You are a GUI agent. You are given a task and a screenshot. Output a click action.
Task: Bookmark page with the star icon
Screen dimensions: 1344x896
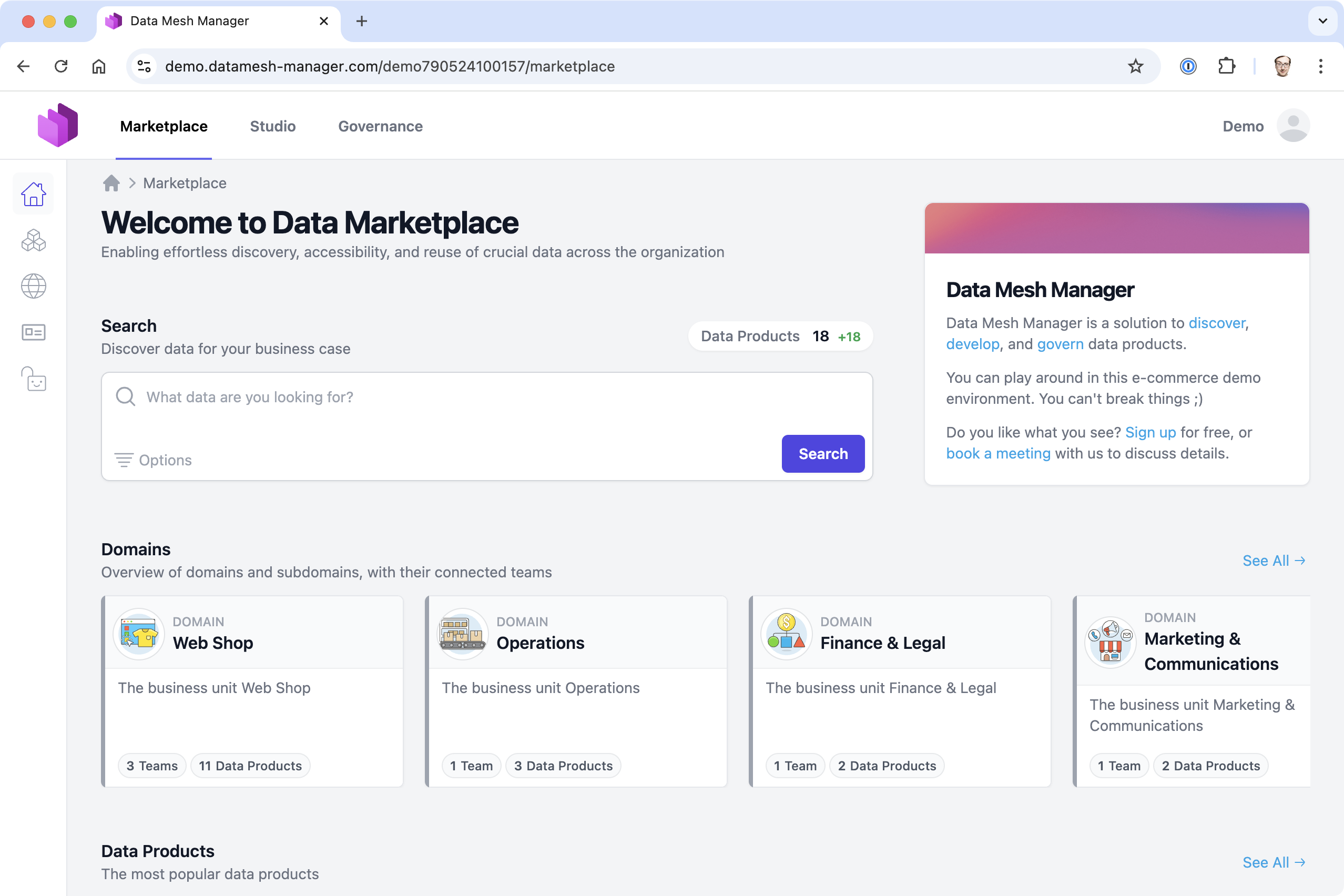(x=1135, y=66)
